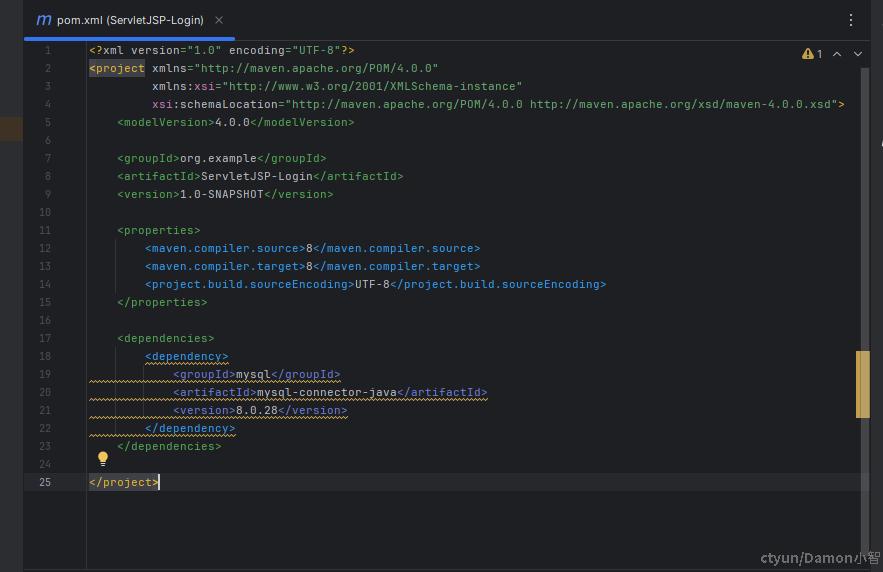The height and width of the screenshot is (572, 883).
Task: Click the opening <project tag on line 2
Action: (x=117, y=68)
